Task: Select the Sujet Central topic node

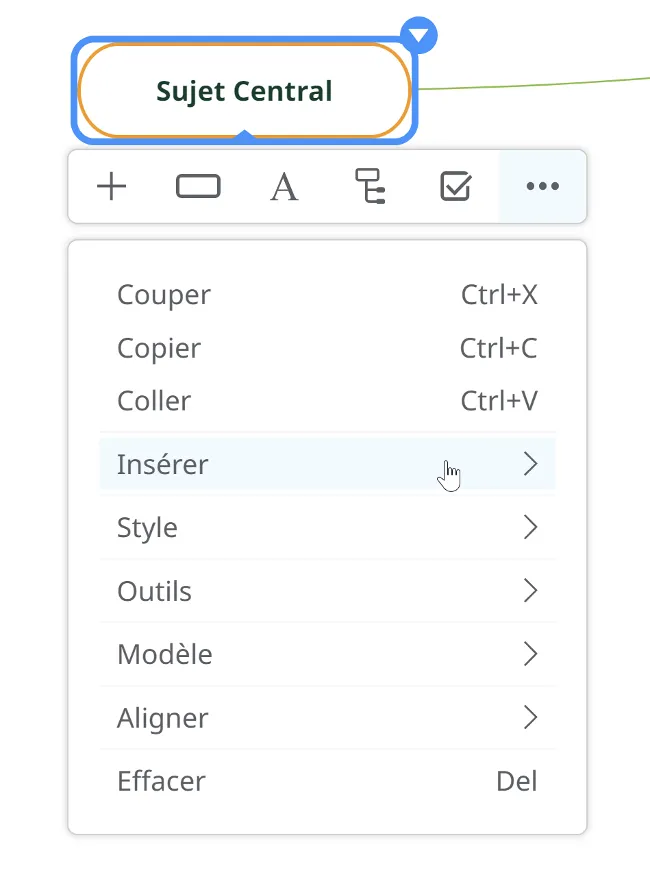Action: pyautogui.click(x=244, y=91)
